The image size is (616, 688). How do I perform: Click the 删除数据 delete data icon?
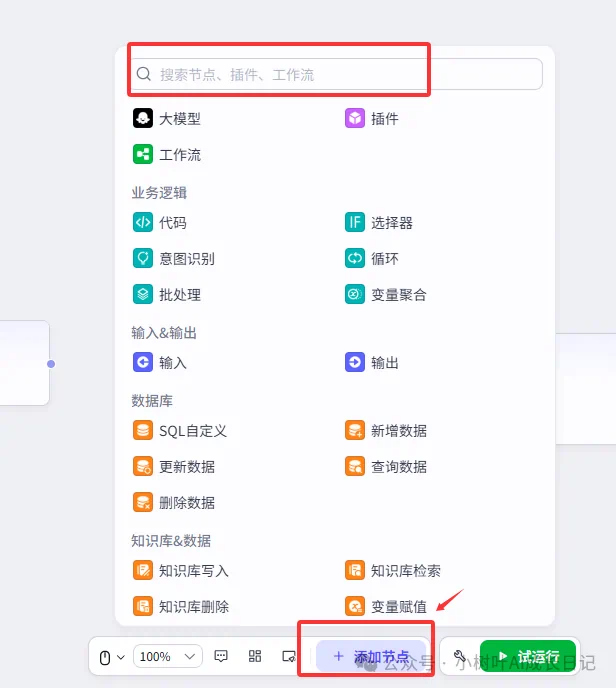click(143, 502)
